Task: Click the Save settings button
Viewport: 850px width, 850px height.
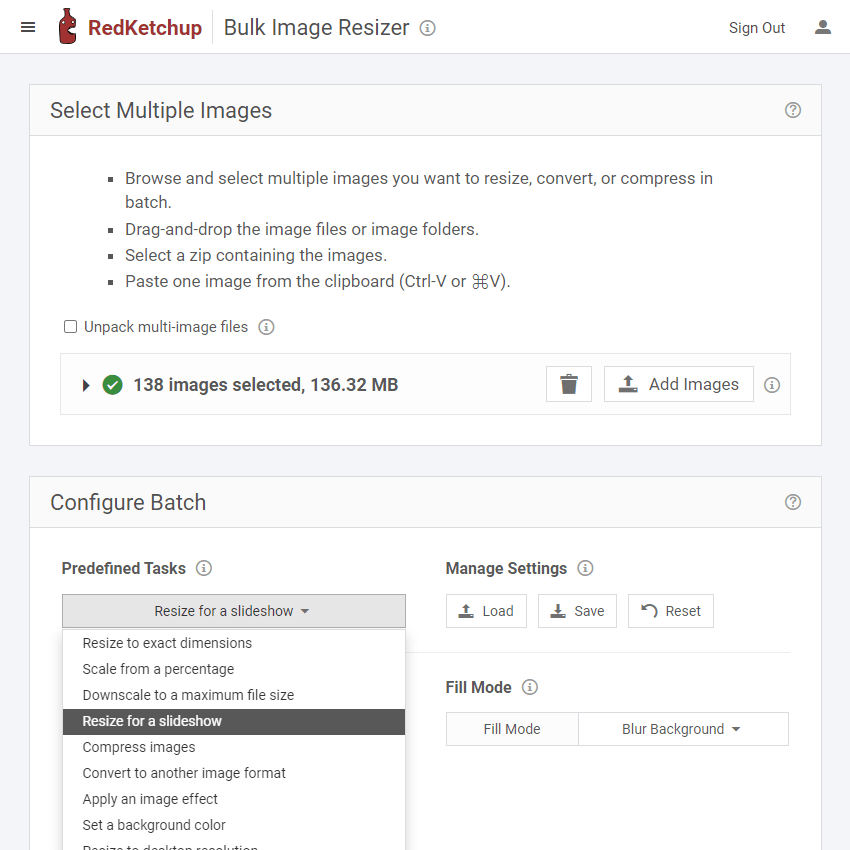Action: pos(577,610)
